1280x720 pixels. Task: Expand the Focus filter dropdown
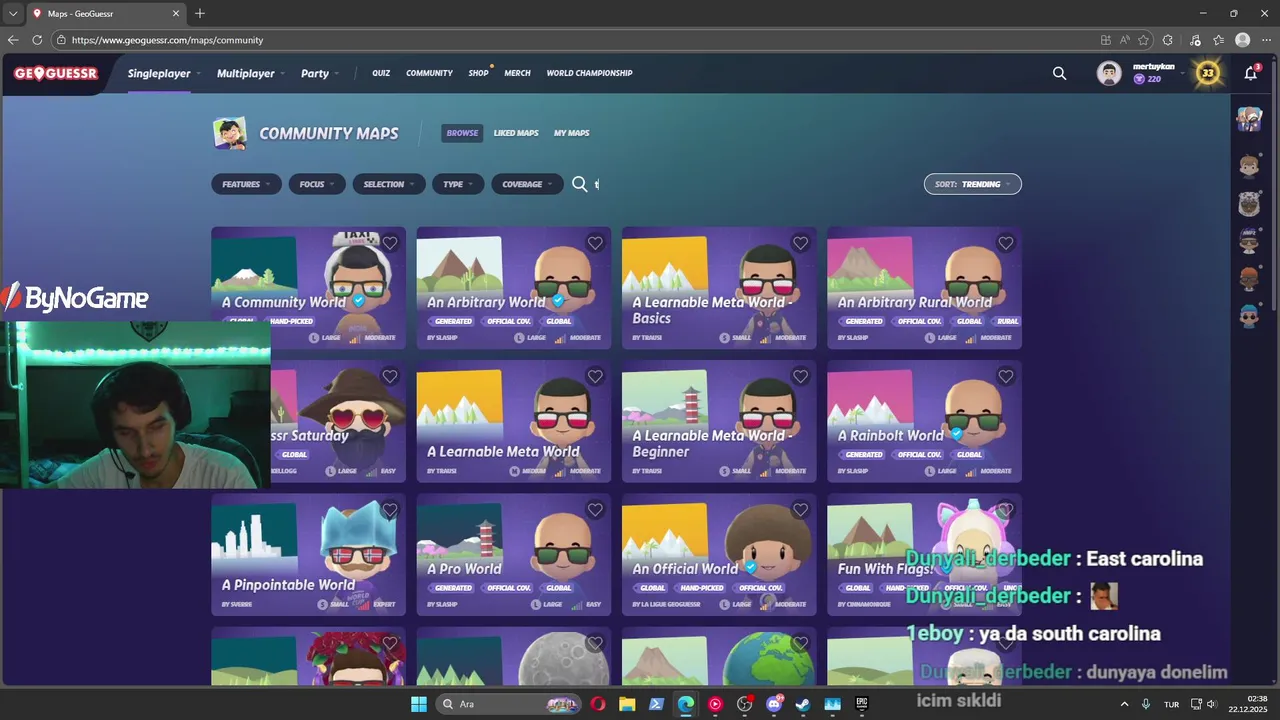317,184
